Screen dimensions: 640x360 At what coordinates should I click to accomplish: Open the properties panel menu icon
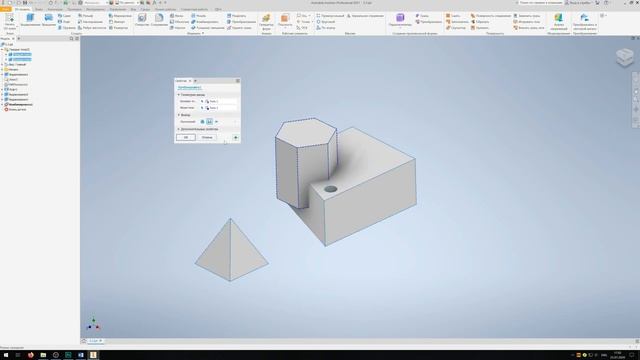pyautogui.click(x=238, y=81)
